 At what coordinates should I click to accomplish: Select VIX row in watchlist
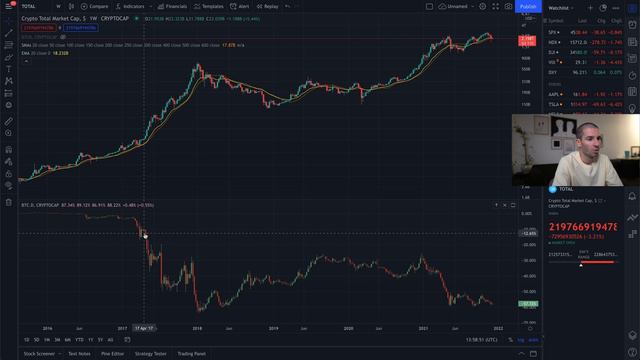point(584,62)
